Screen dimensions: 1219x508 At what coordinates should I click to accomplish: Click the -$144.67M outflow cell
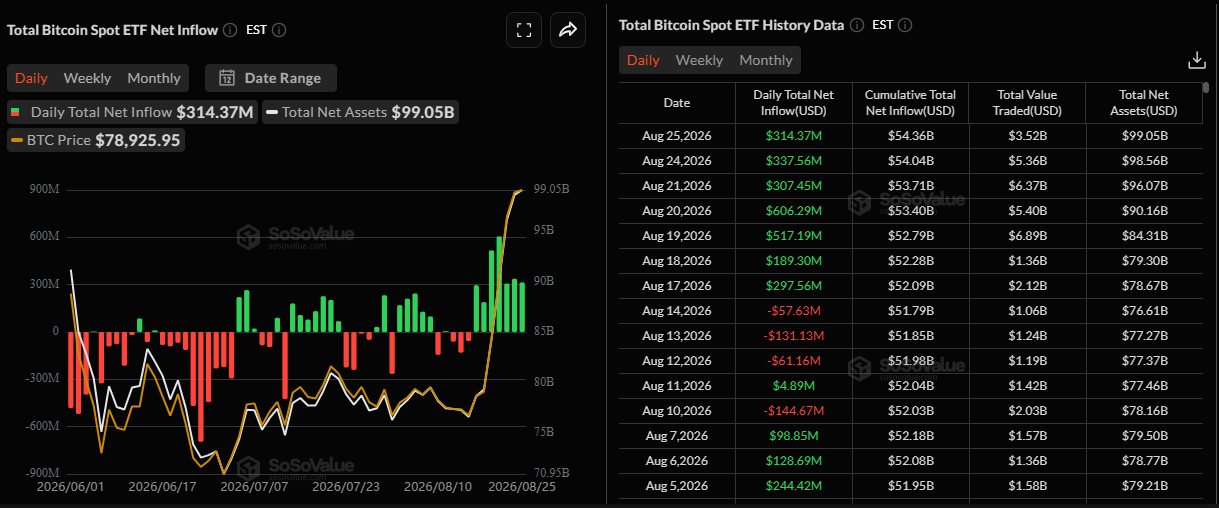click(793, 410)
